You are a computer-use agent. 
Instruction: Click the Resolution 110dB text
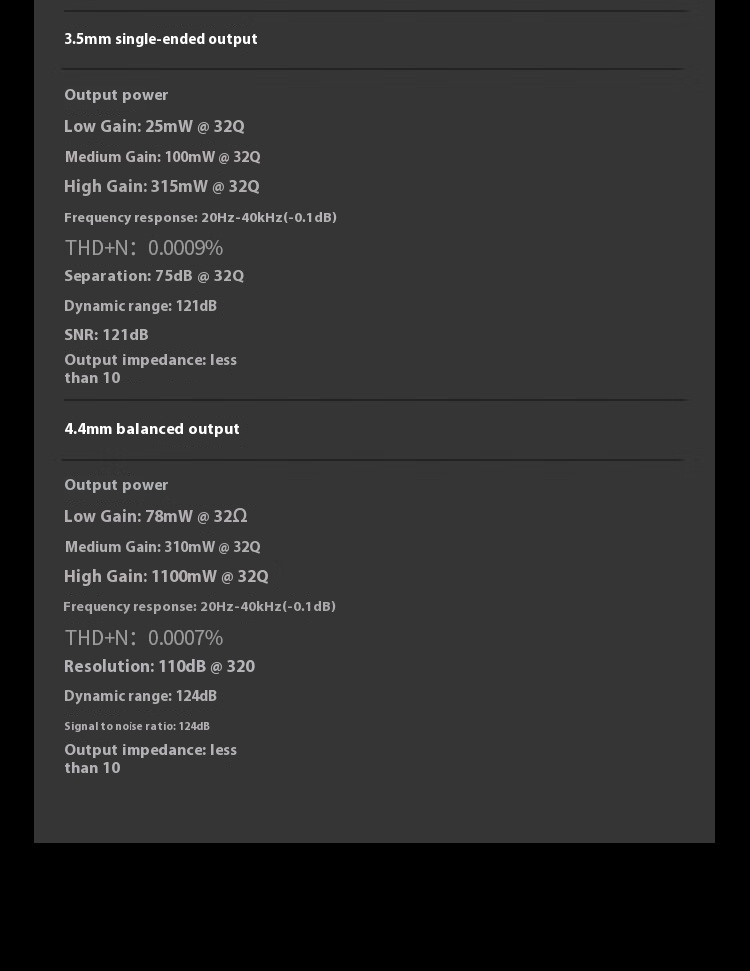(159, 667)
